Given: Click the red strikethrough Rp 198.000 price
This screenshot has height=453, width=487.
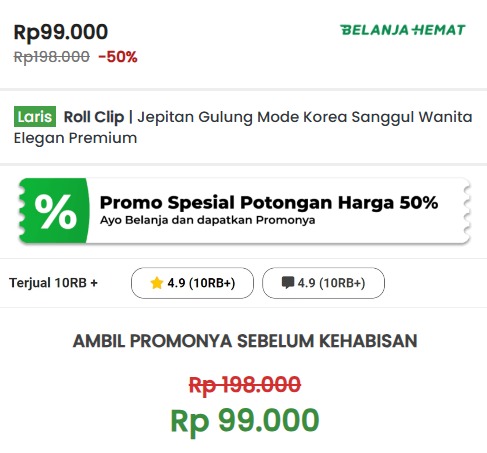Looking at the screenshot, I should [245, 385].
